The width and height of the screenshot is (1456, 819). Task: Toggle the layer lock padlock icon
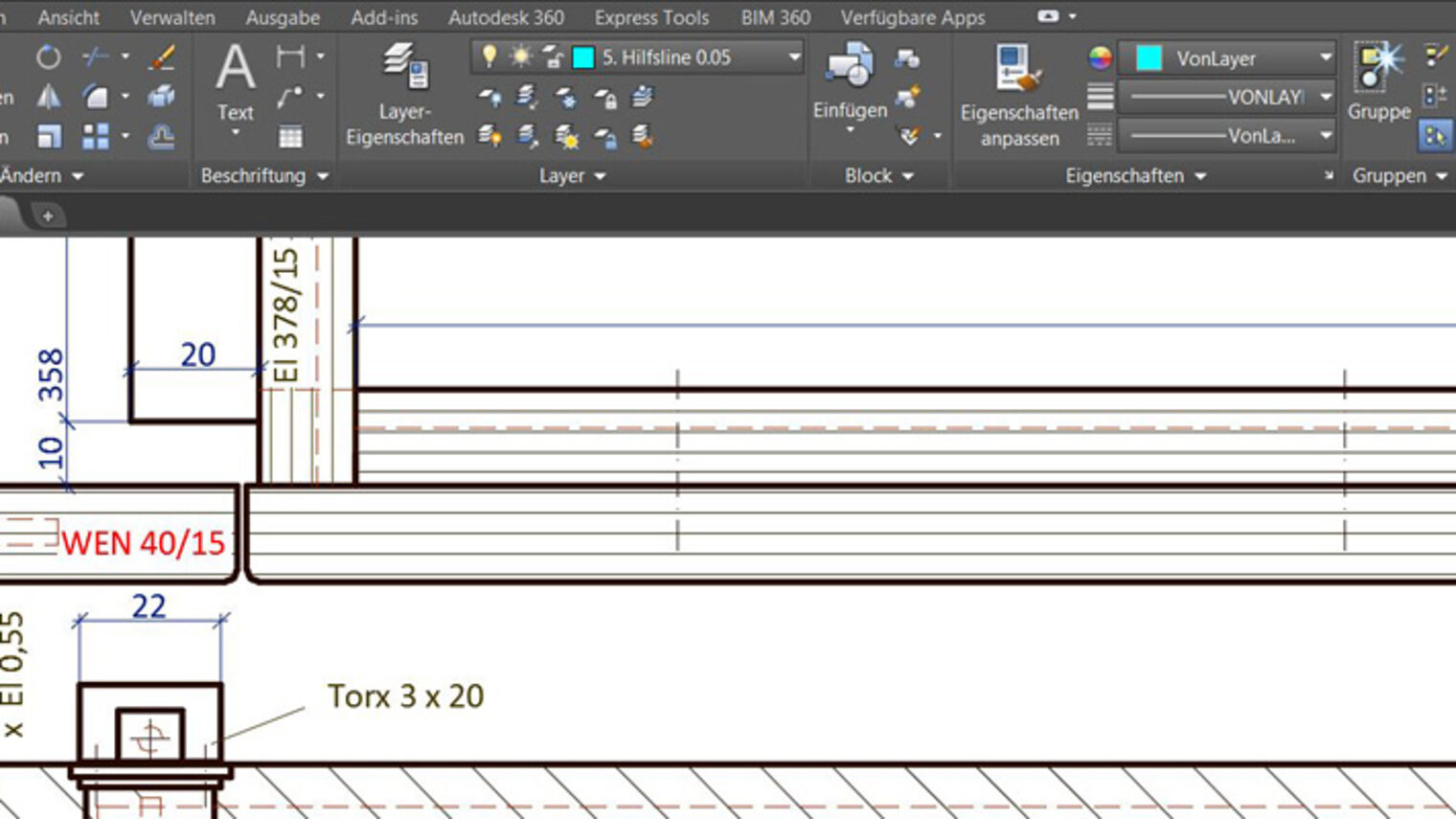tap(553, 57)
